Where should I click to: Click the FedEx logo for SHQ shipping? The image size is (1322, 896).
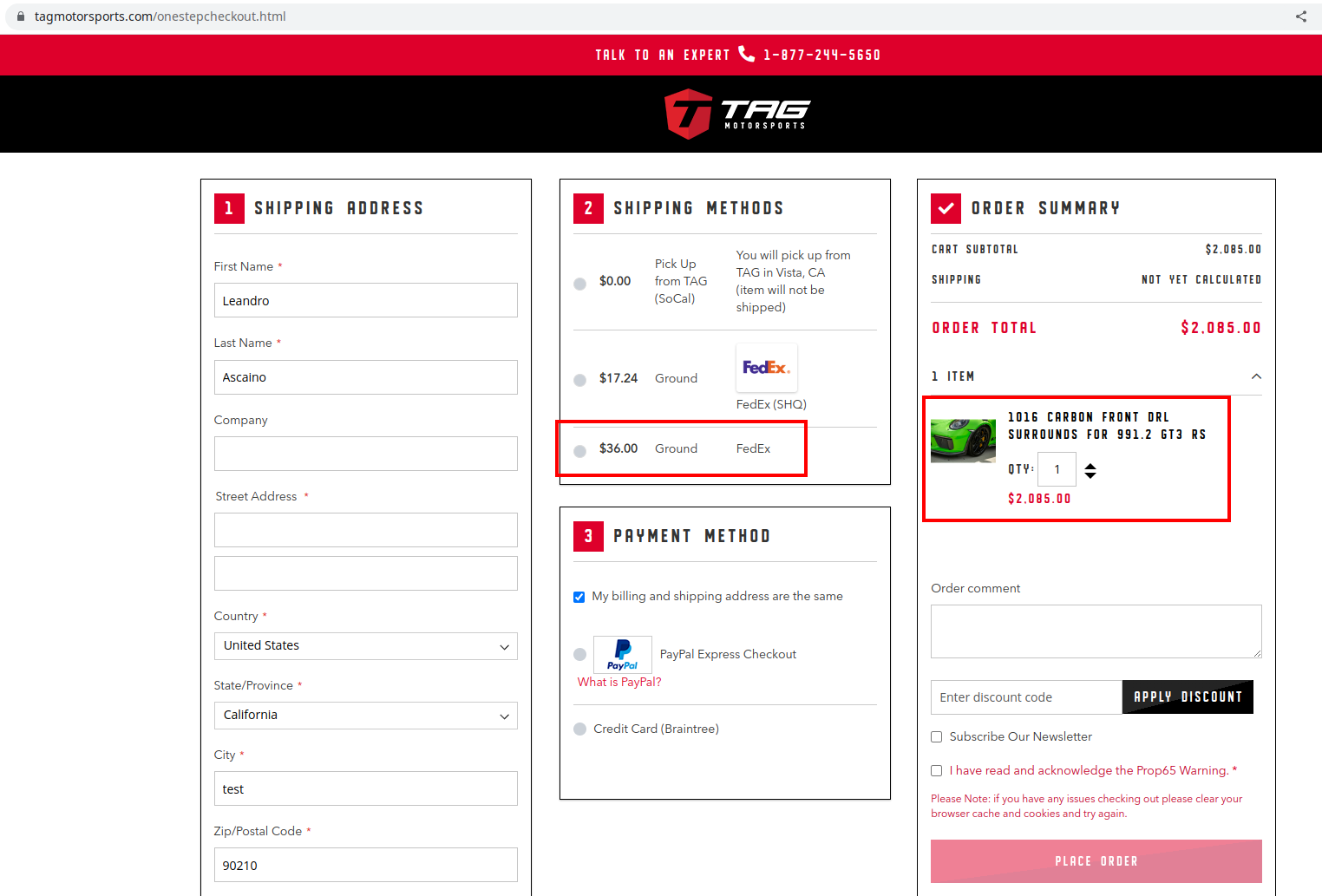tap(767, 367)
